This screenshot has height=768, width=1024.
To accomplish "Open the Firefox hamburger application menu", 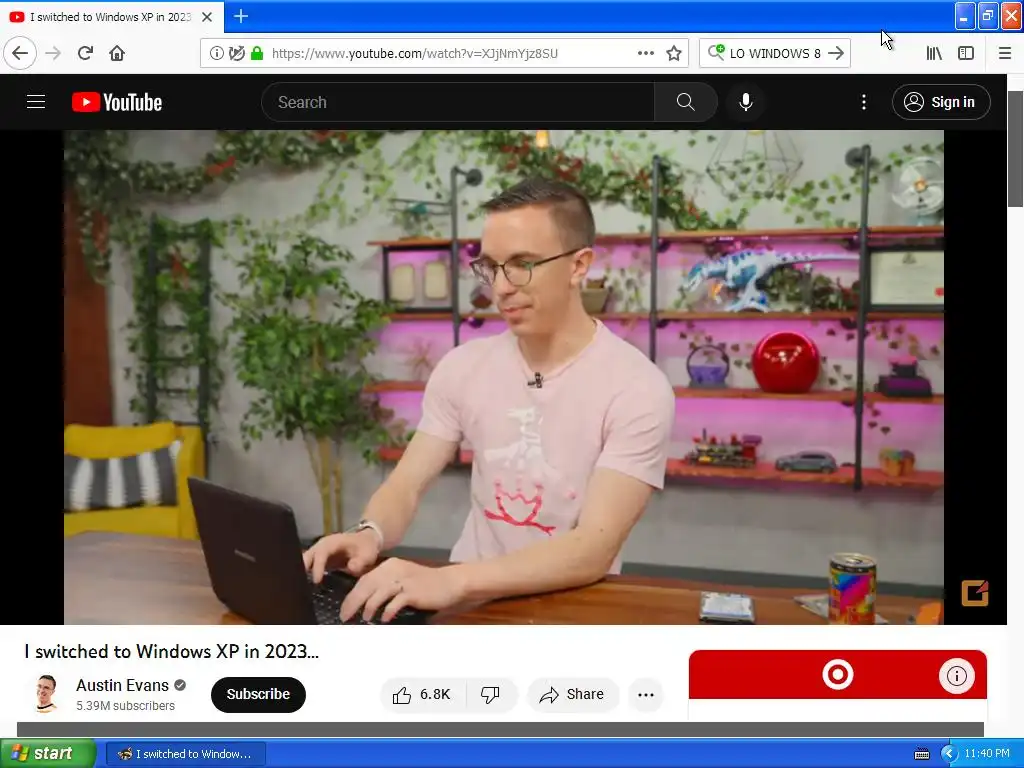I will (x=1004, y=53).
